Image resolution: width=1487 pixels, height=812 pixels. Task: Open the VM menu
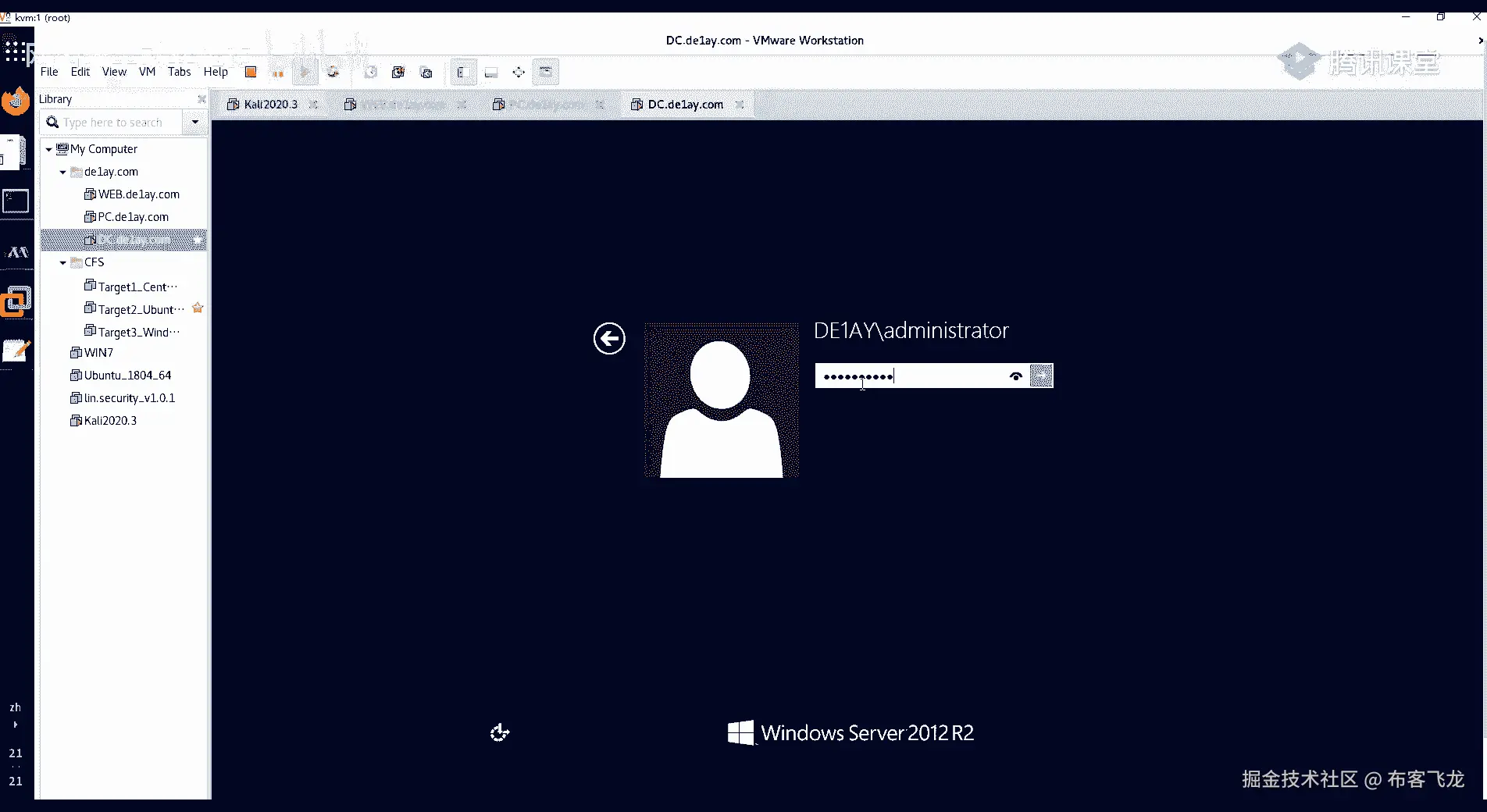tap(147, 72)
